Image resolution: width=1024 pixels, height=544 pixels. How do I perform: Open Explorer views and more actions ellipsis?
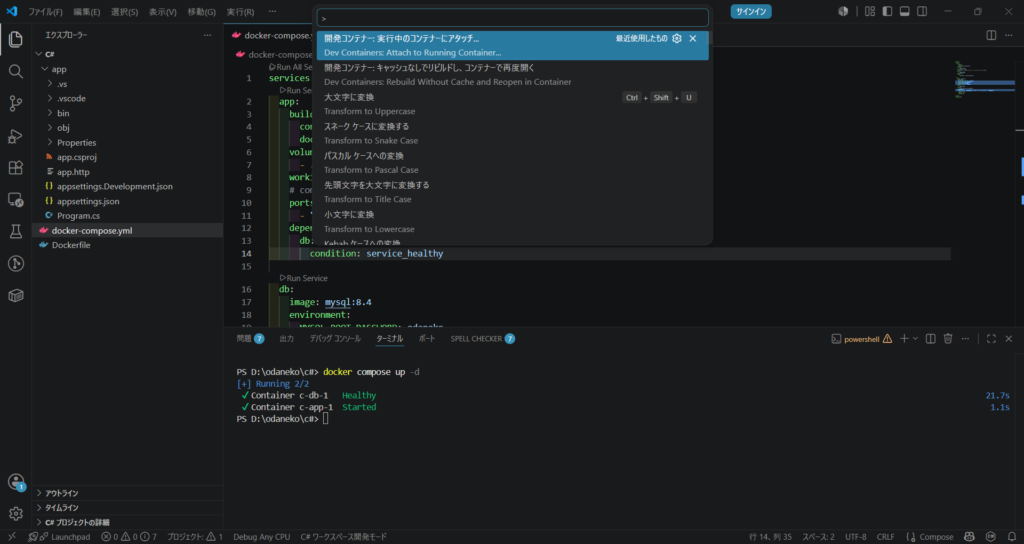pyautogui.click(x=207, y=35)
